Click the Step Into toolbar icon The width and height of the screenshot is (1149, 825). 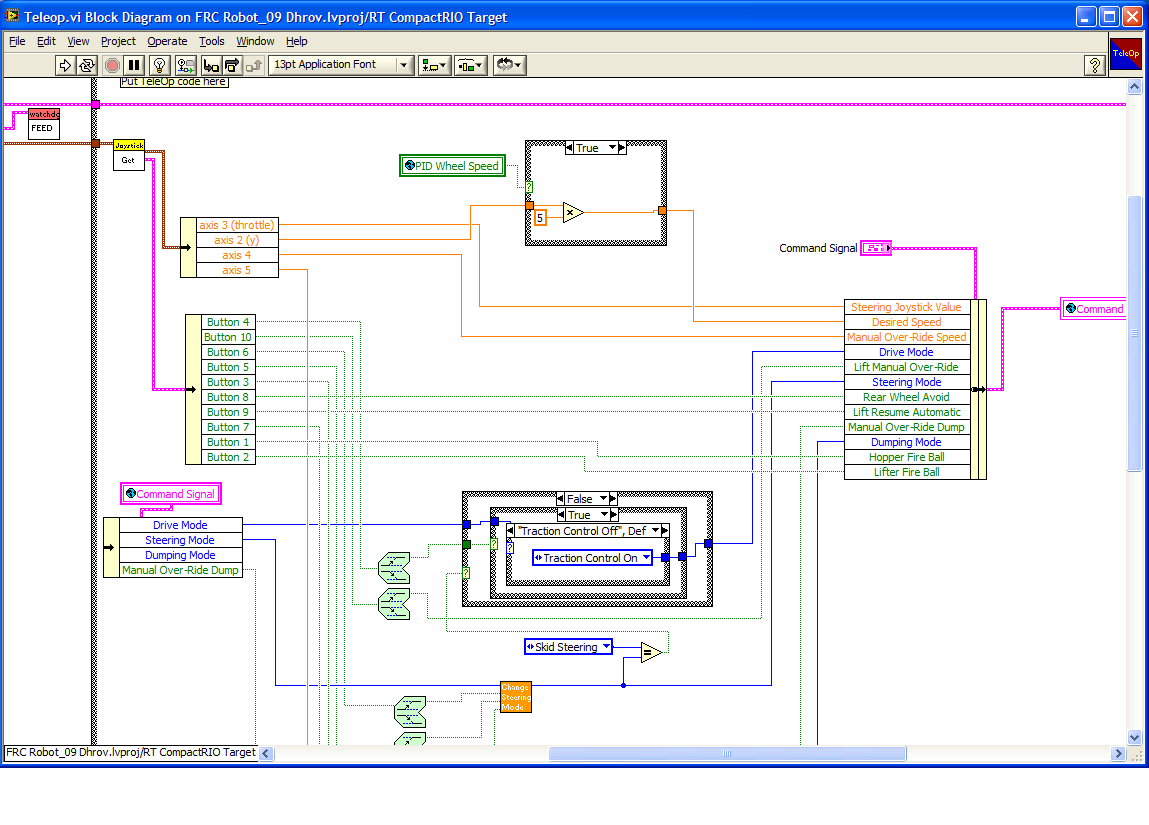pos(211,65)
